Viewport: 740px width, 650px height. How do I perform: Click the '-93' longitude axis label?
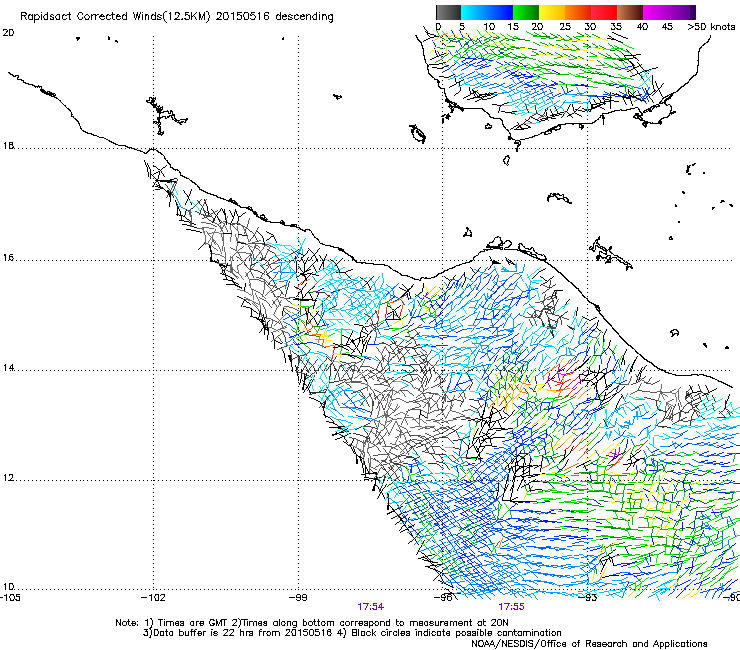[588, 598]
